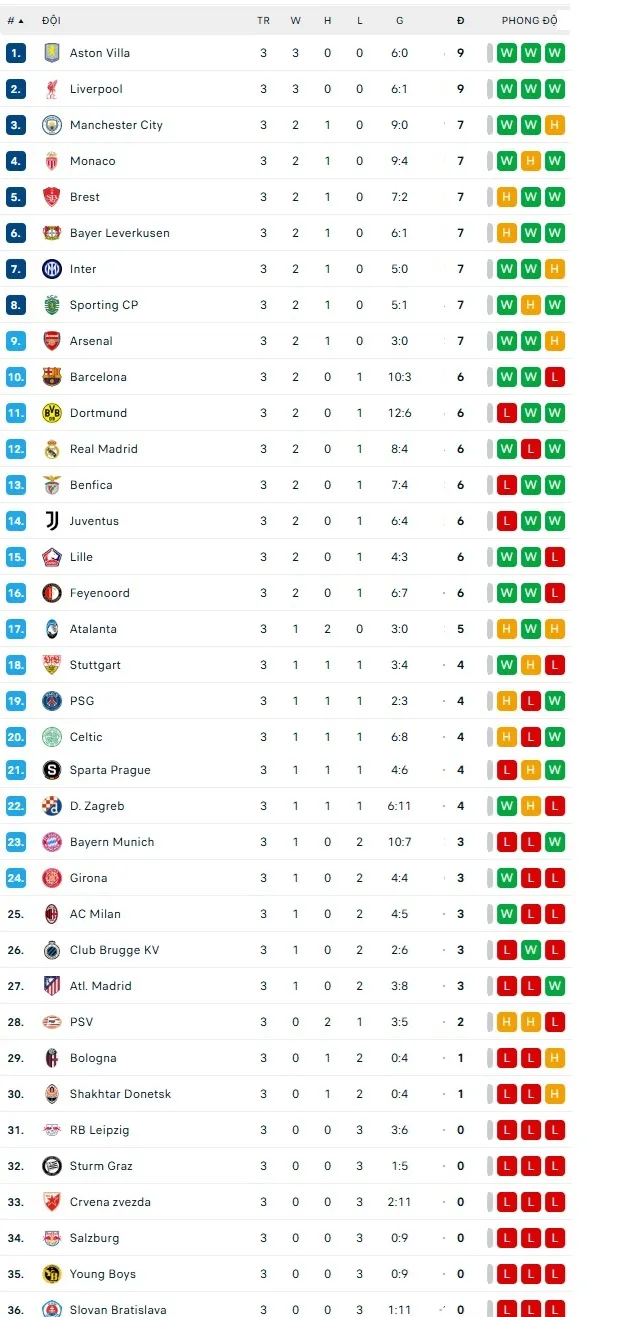Click the Real Madrid crest icon

point(52,449)
